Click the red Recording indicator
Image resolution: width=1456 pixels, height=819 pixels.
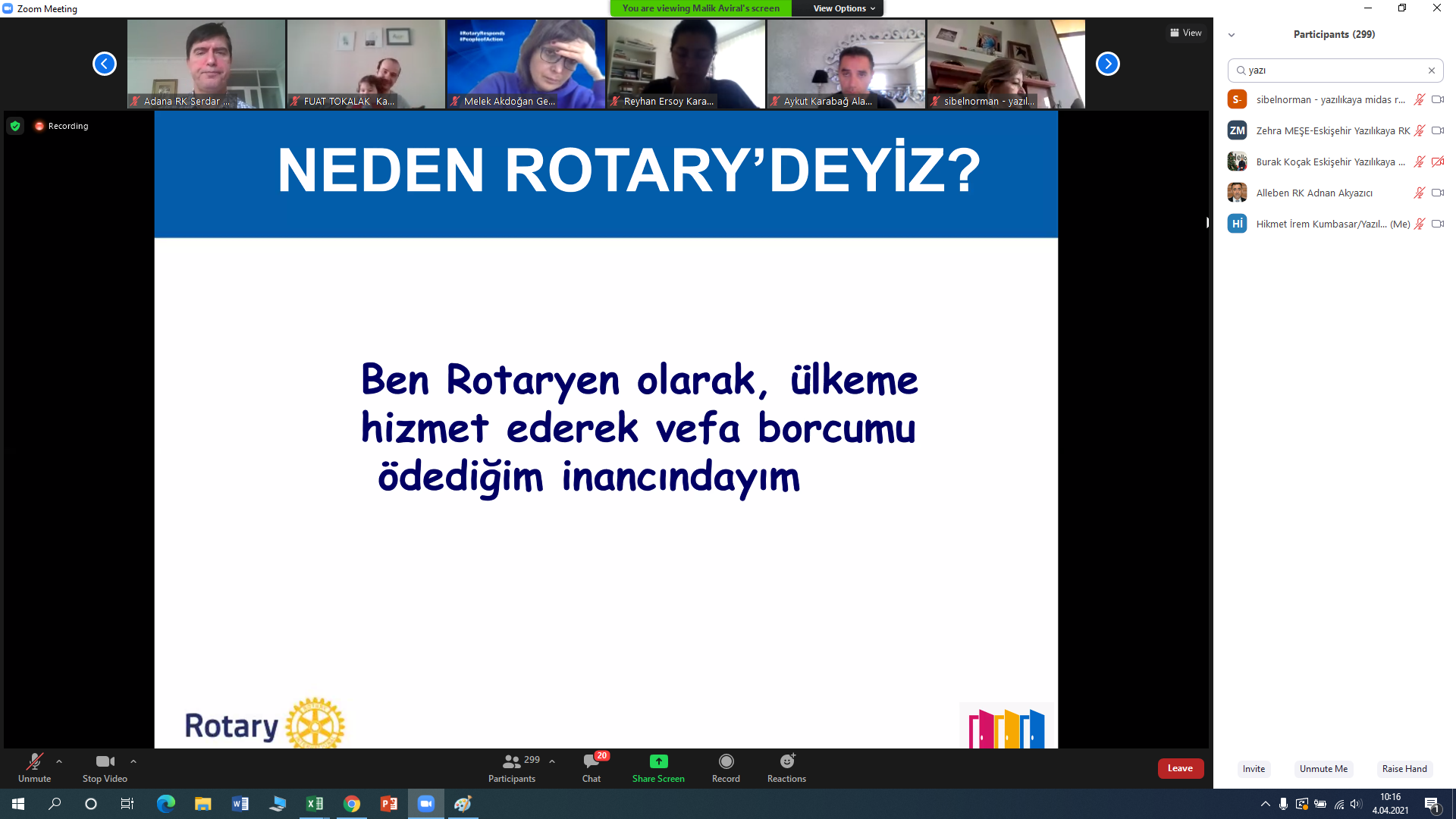61,126
